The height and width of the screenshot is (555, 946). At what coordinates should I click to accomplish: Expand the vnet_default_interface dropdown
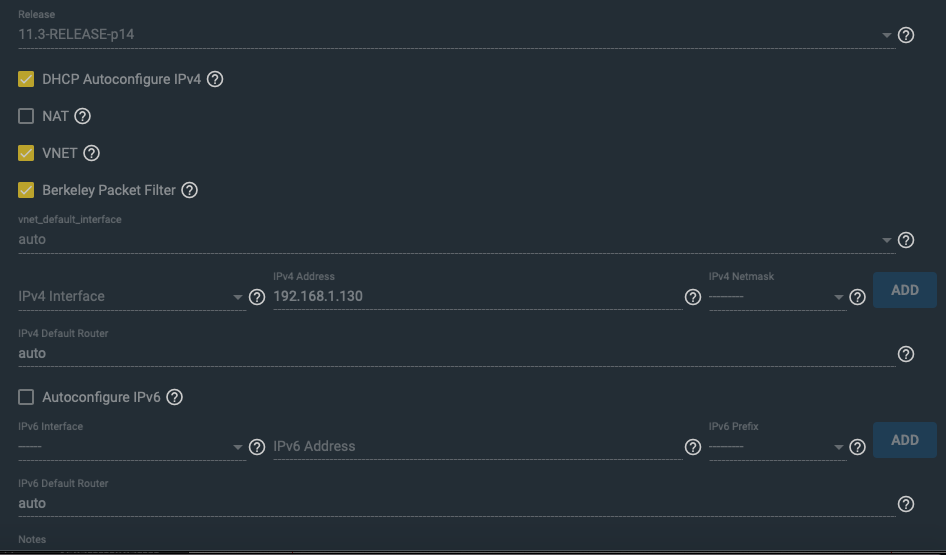click(457, 239)
